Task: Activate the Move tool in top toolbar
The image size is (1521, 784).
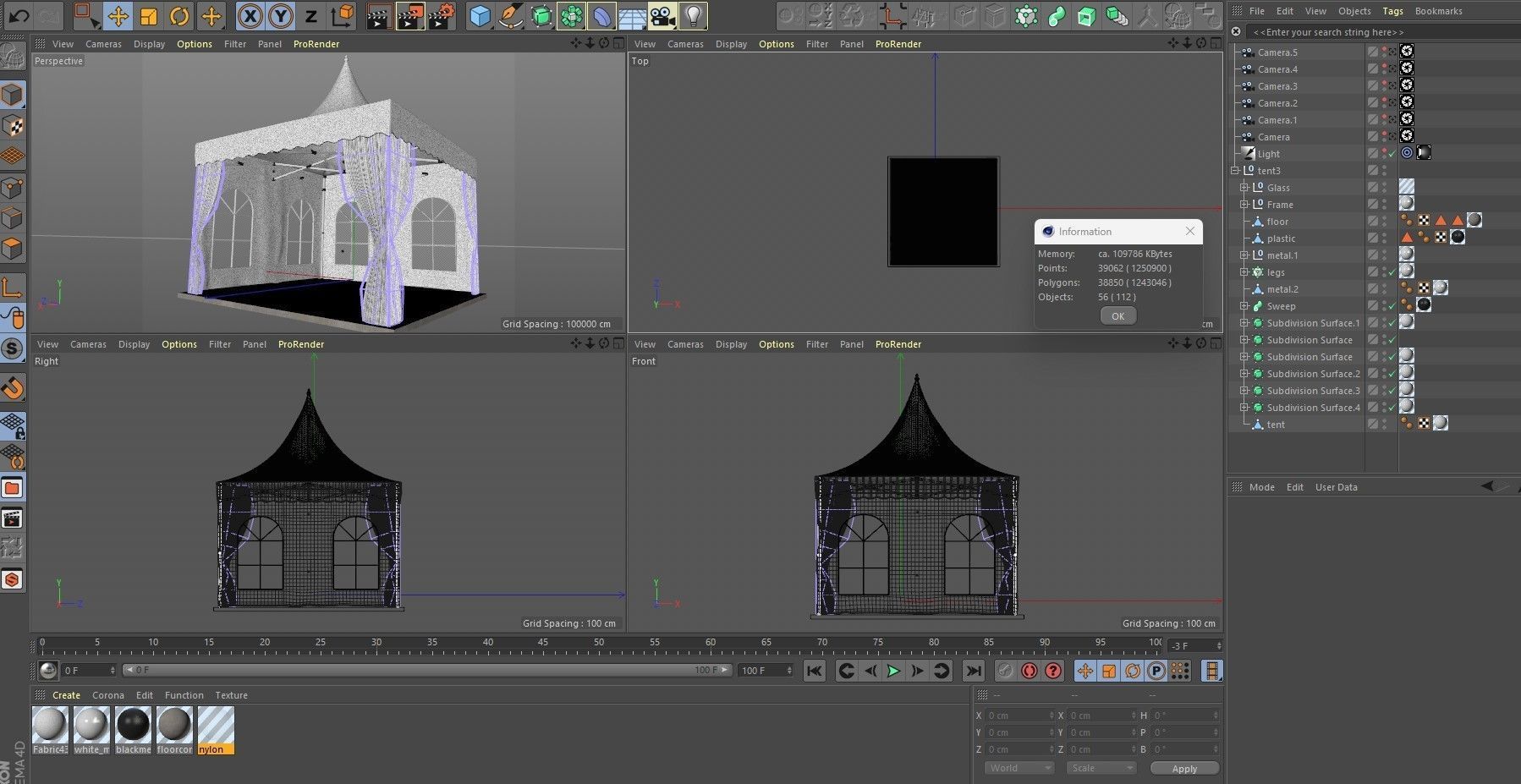Action: pyautogui.click(x=118, y=16)
